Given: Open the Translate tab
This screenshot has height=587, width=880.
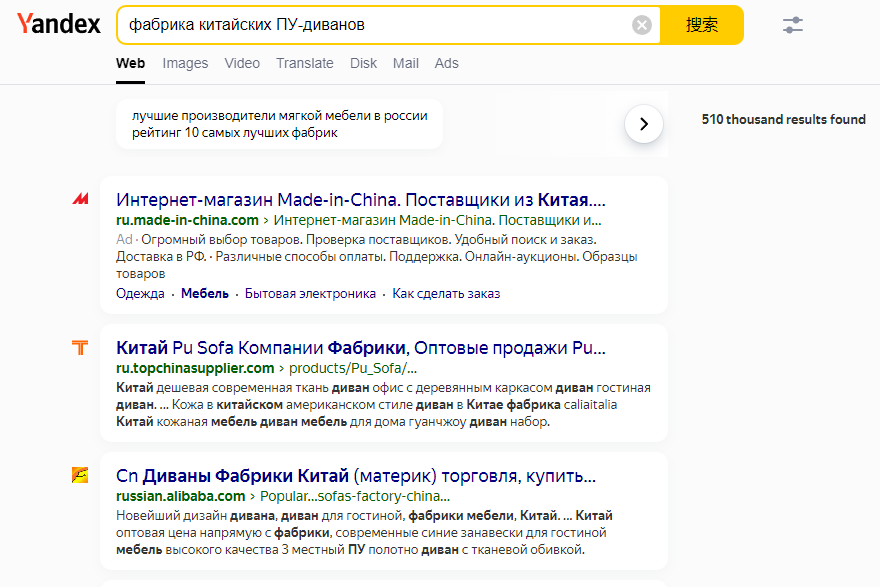Looking at the screenshot, I should (305, 63).
